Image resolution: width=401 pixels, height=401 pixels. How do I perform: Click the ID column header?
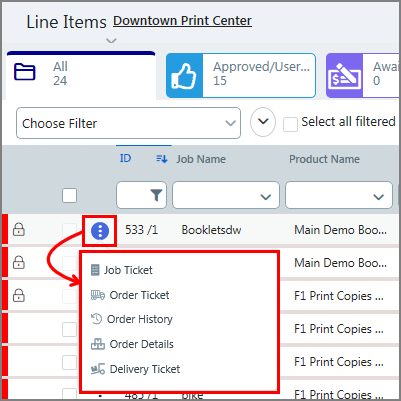(x=125, y=158)
